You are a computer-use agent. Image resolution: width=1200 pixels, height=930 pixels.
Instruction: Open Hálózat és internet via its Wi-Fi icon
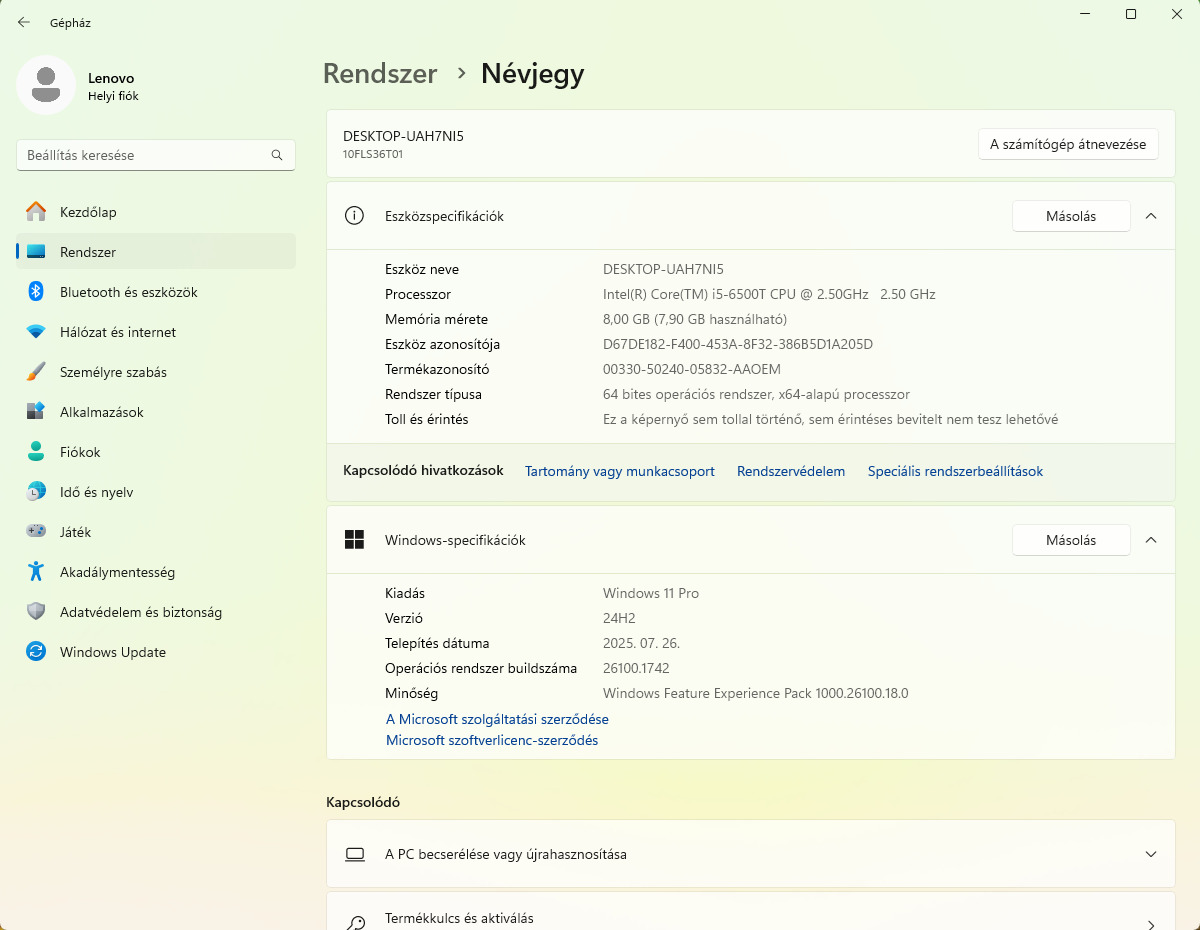36,332
